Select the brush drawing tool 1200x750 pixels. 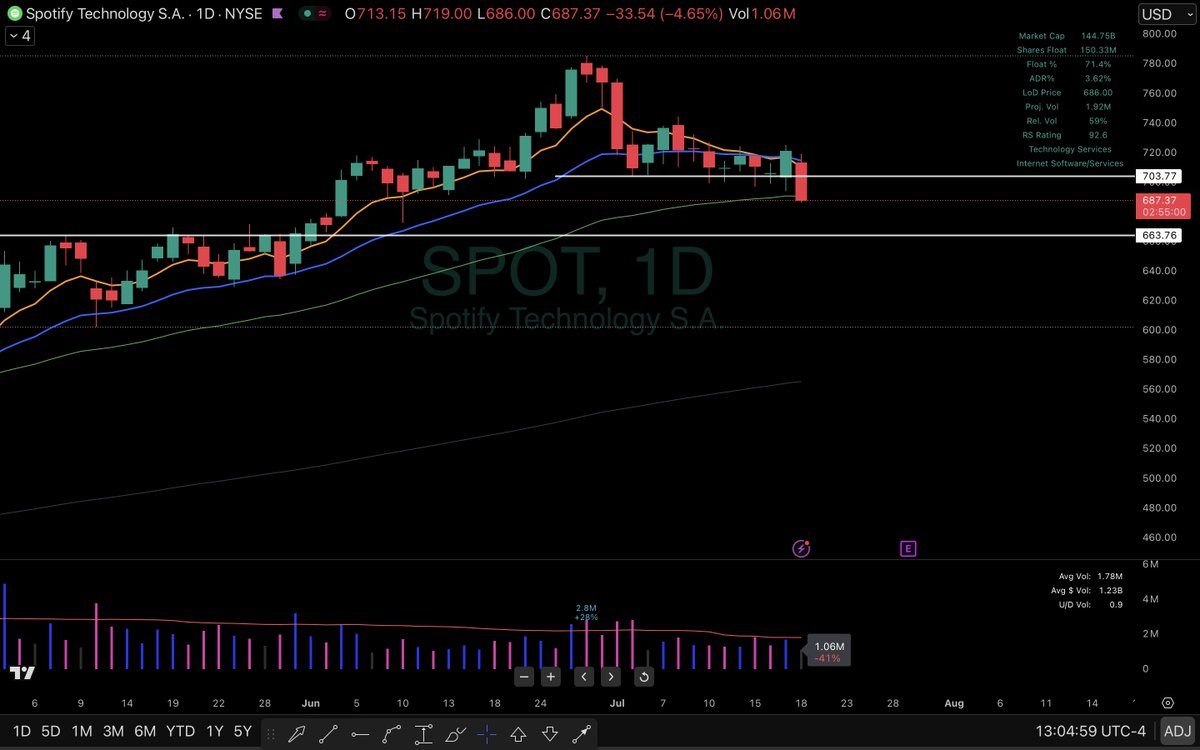point(456,734)
